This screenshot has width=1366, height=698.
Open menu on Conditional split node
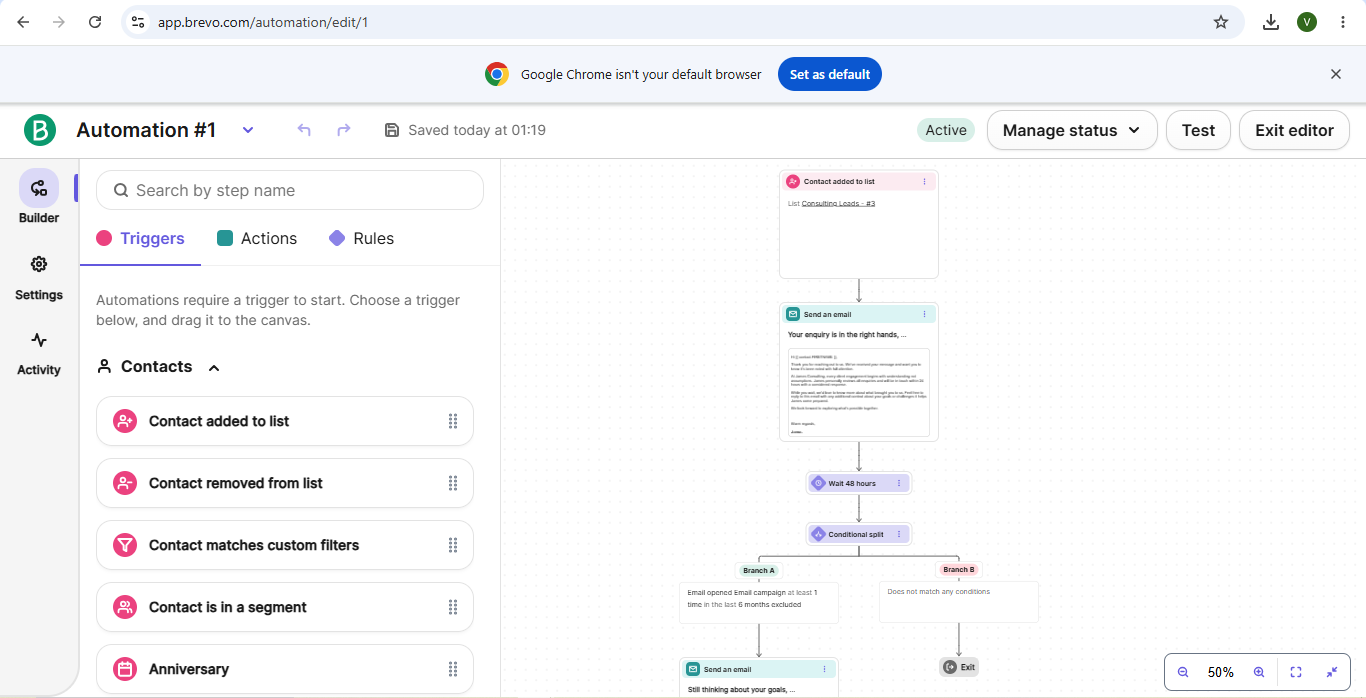(899, 534)
